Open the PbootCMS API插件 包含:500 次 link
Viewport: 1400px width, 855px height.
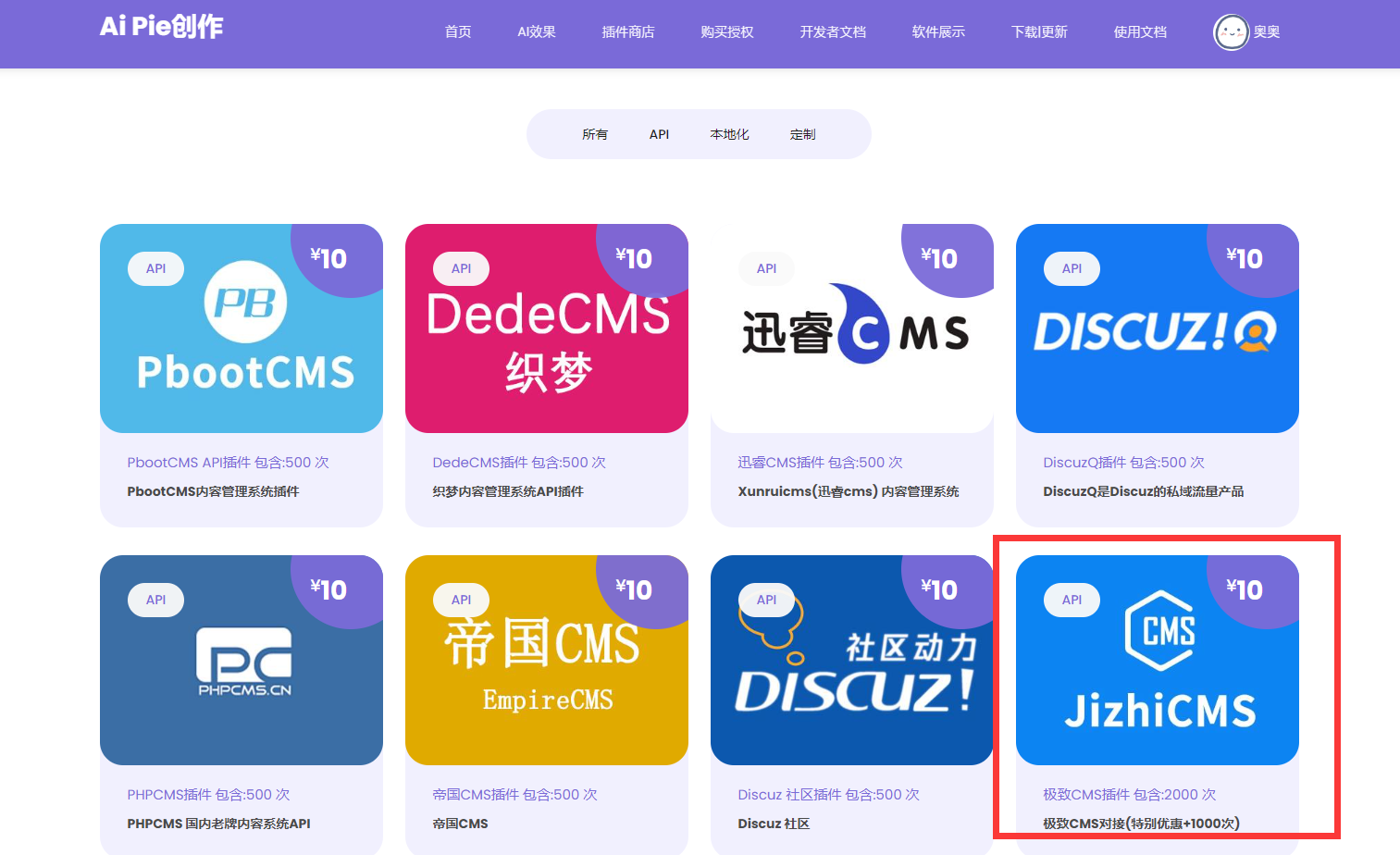pyautogui.click(x=228, y=463)
